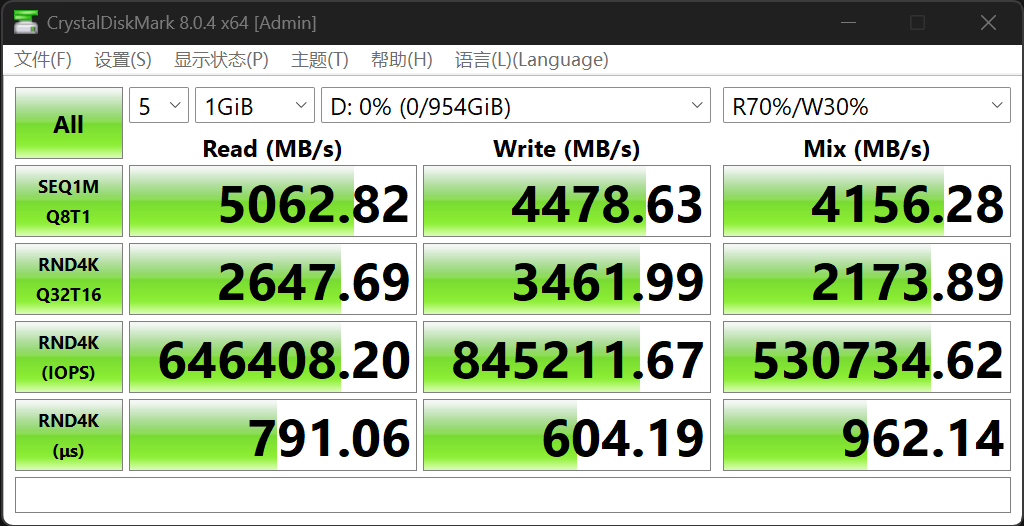Minimize the CrystalDiskMark window
Screen dimensions: 1024x526
coord(848,23)
